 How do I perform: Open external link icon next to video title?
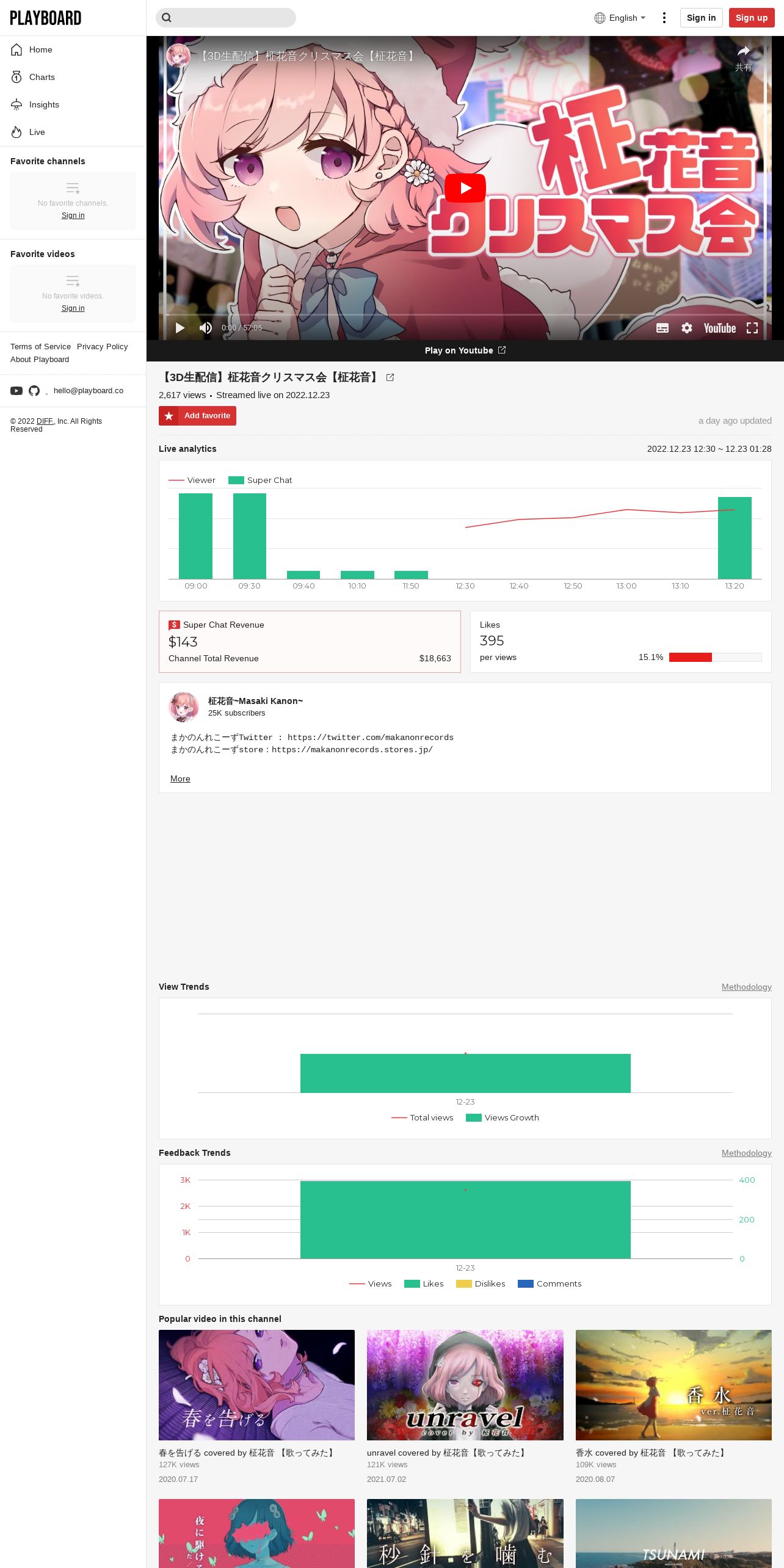click(390, 377)
